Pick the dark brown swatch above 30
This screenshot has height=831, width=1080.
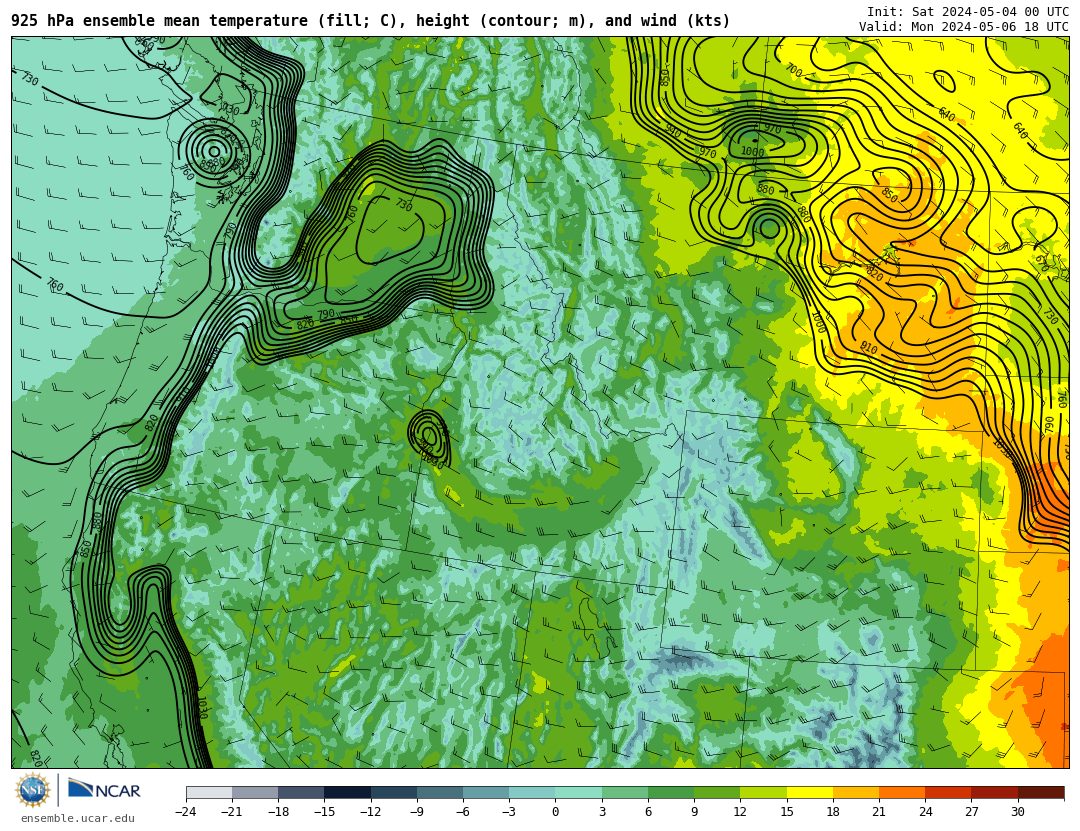[x=1041, y=792]
